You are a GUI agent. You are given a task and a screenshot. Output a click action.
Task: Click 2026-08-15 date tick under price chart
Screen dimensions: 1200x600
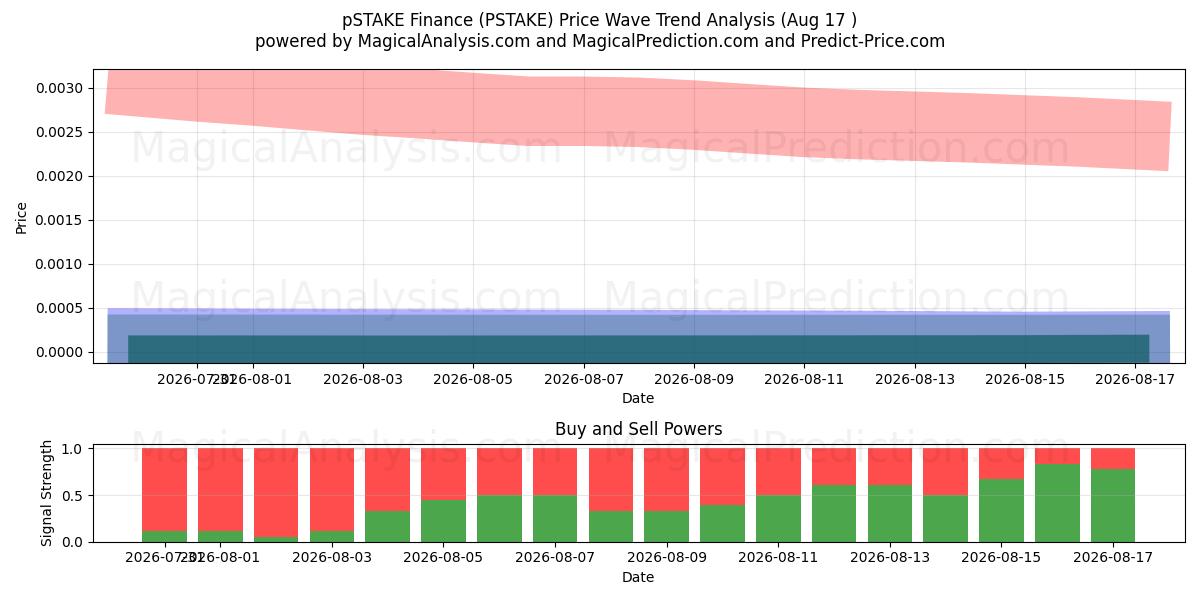click(x=1025, y=379)
